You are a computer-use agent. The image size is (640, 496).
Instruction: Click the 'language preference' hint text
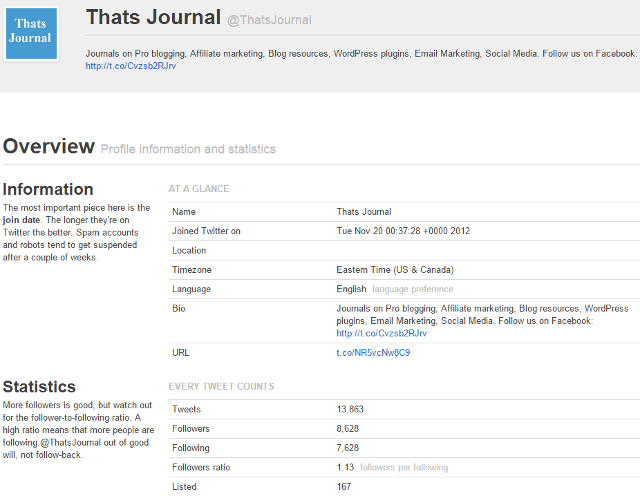[x=410, y=289]
